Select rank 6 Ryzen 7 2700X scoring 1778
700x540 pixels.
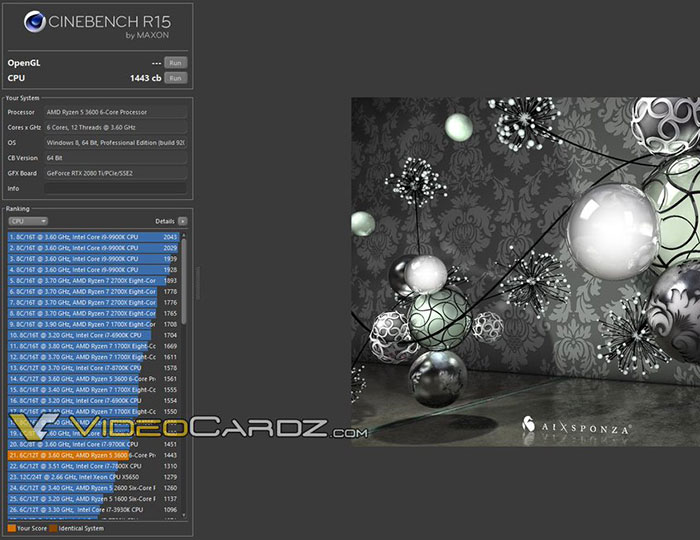(x=93, y=291)
